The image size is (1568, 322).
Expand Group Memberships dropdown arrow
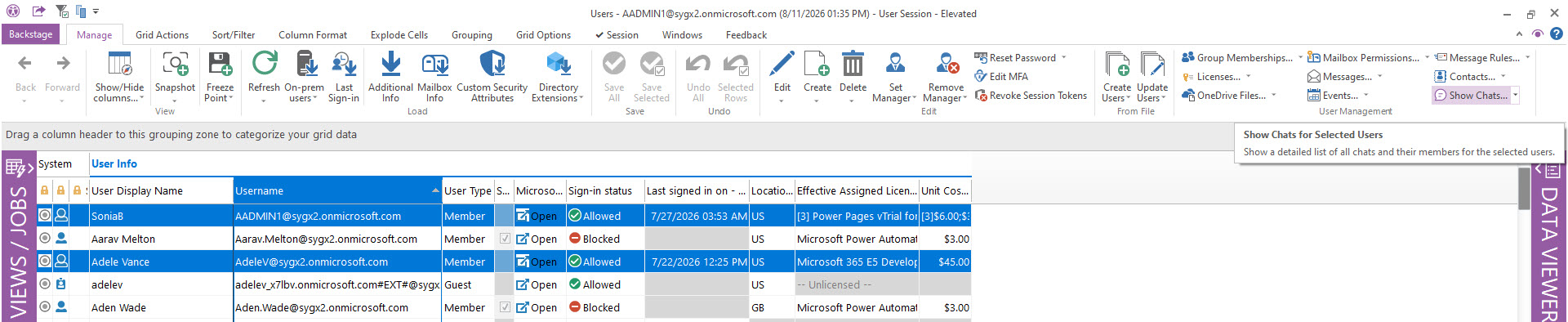pyautogui.click(x=1300, y=58)
